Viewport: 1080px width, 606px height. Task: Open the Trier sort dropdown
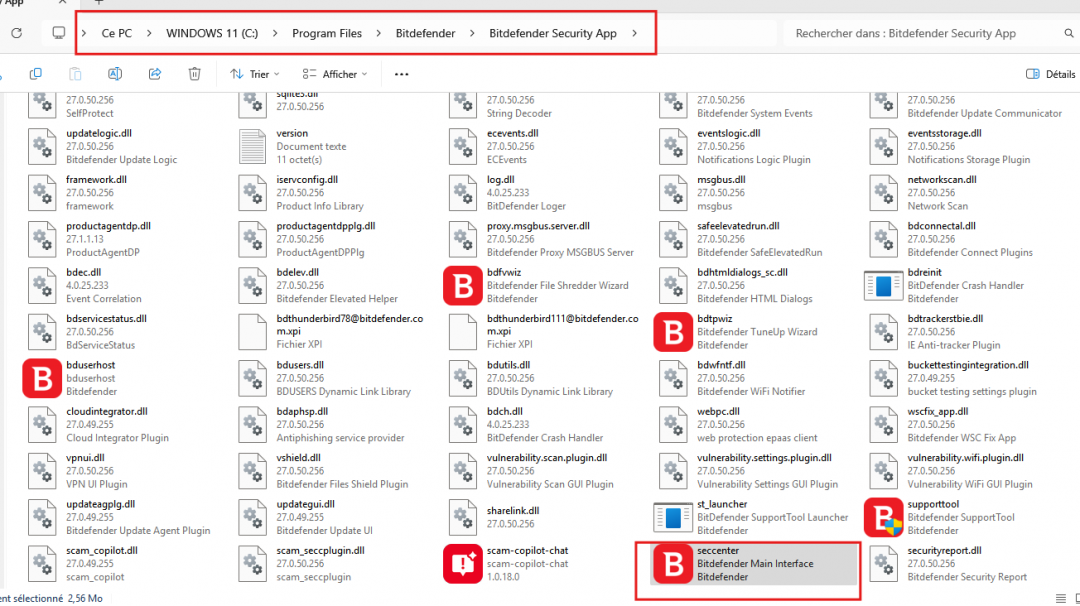click(255, 74)
